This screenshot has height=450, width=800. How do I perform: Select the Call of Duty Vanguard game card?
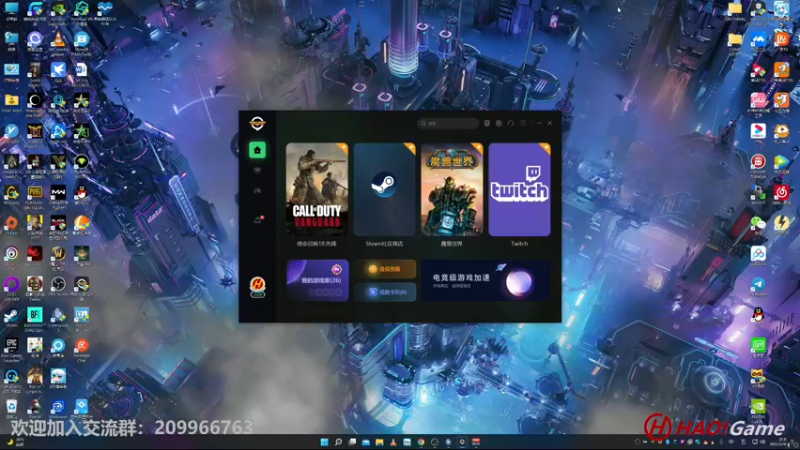tap(317, 189)
